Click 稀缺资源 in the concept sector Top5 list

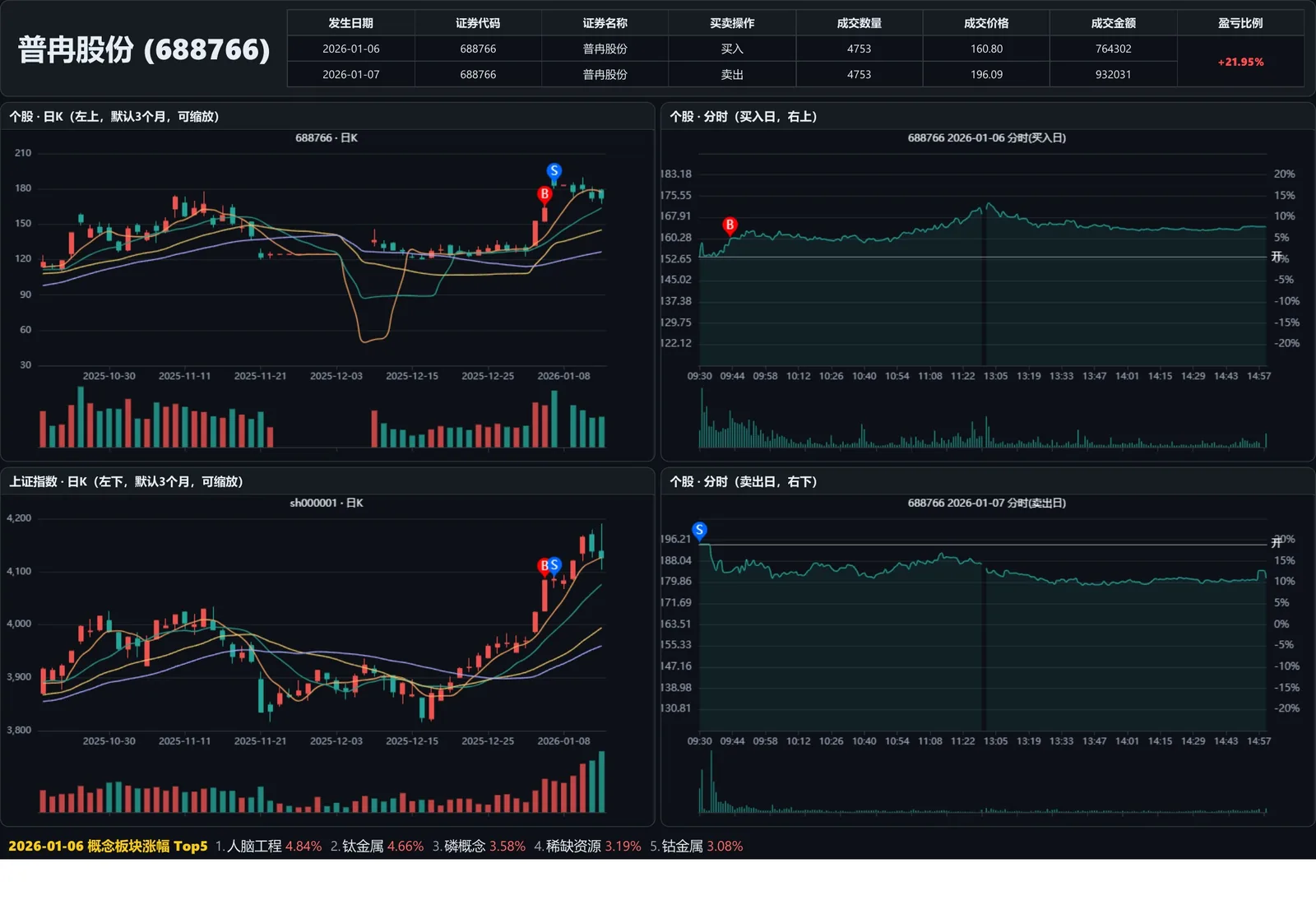573,846
